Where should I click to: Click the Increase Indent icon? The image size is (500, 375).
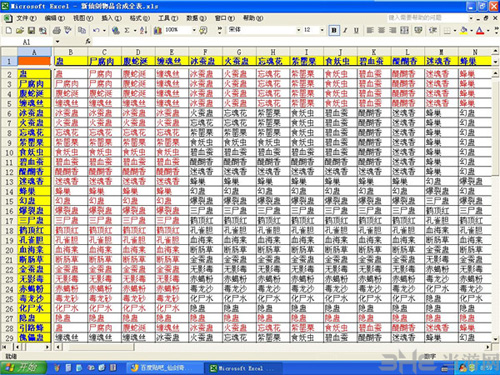click(x=433, y=30)
